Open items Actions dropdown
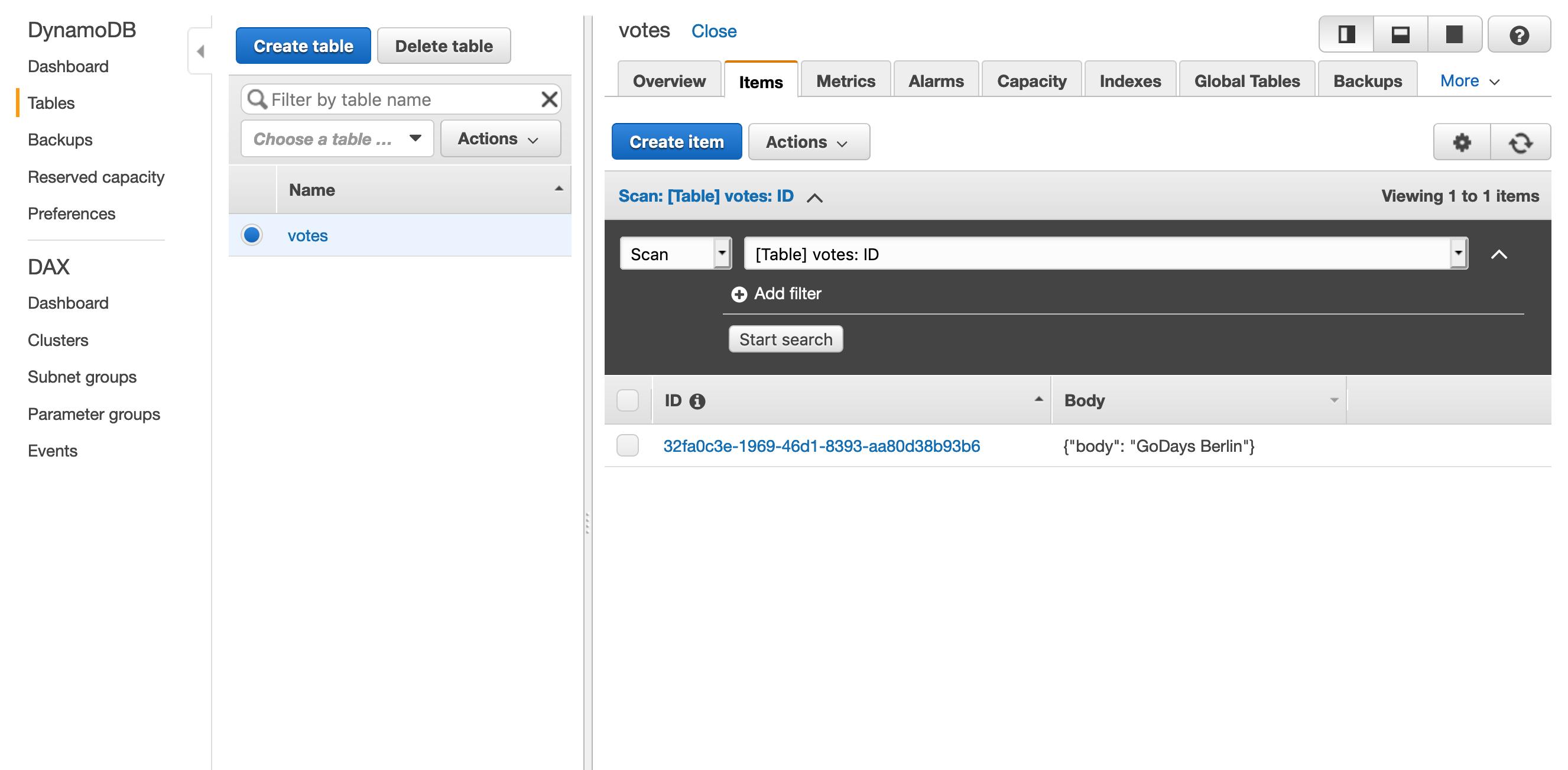1568x770 pixels. pyautogui.click(x=809, y=141)
